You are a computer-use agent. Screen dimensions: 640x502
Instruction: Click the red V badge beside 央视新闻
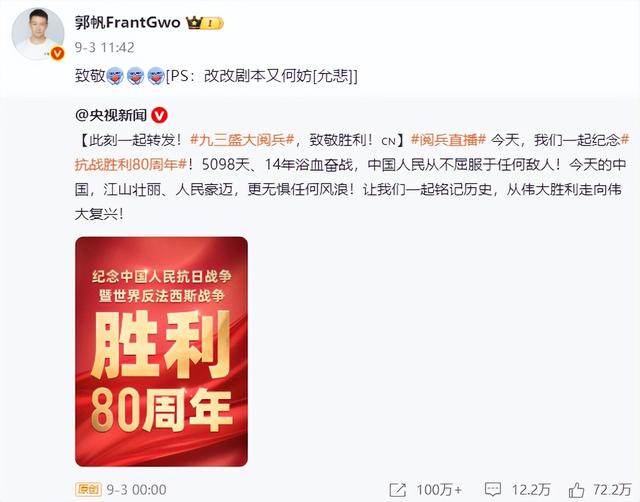(x=159, y=116)
